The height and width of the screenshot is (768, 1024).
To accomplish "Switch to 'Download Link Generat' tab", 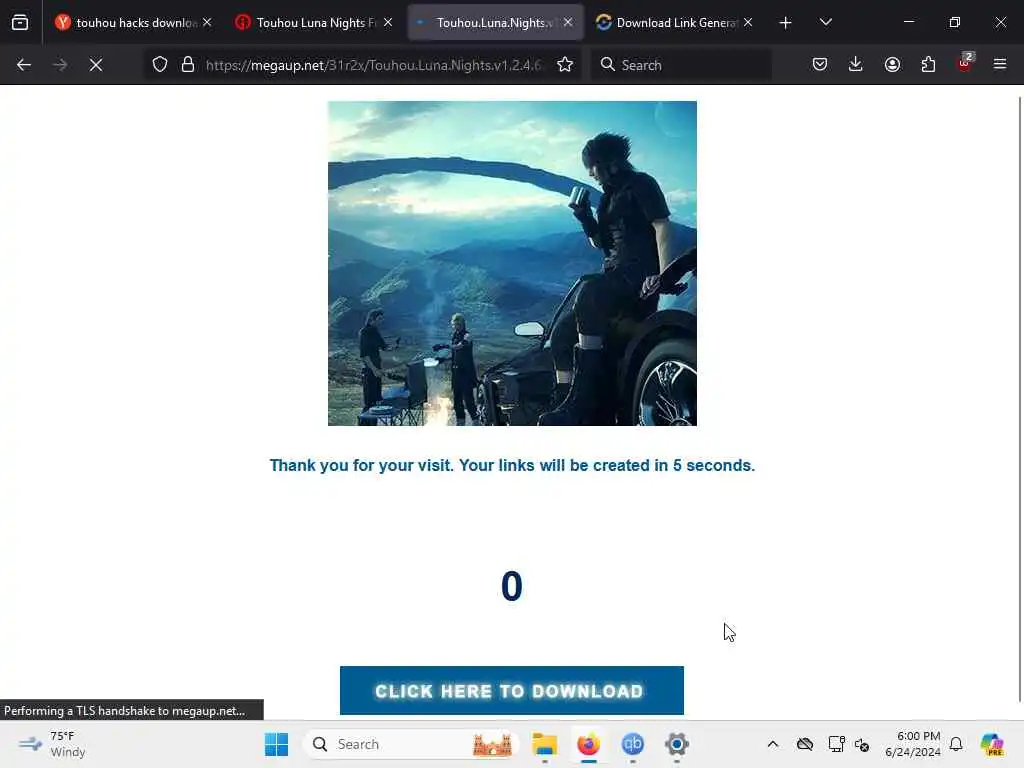I will click(675, 23).
